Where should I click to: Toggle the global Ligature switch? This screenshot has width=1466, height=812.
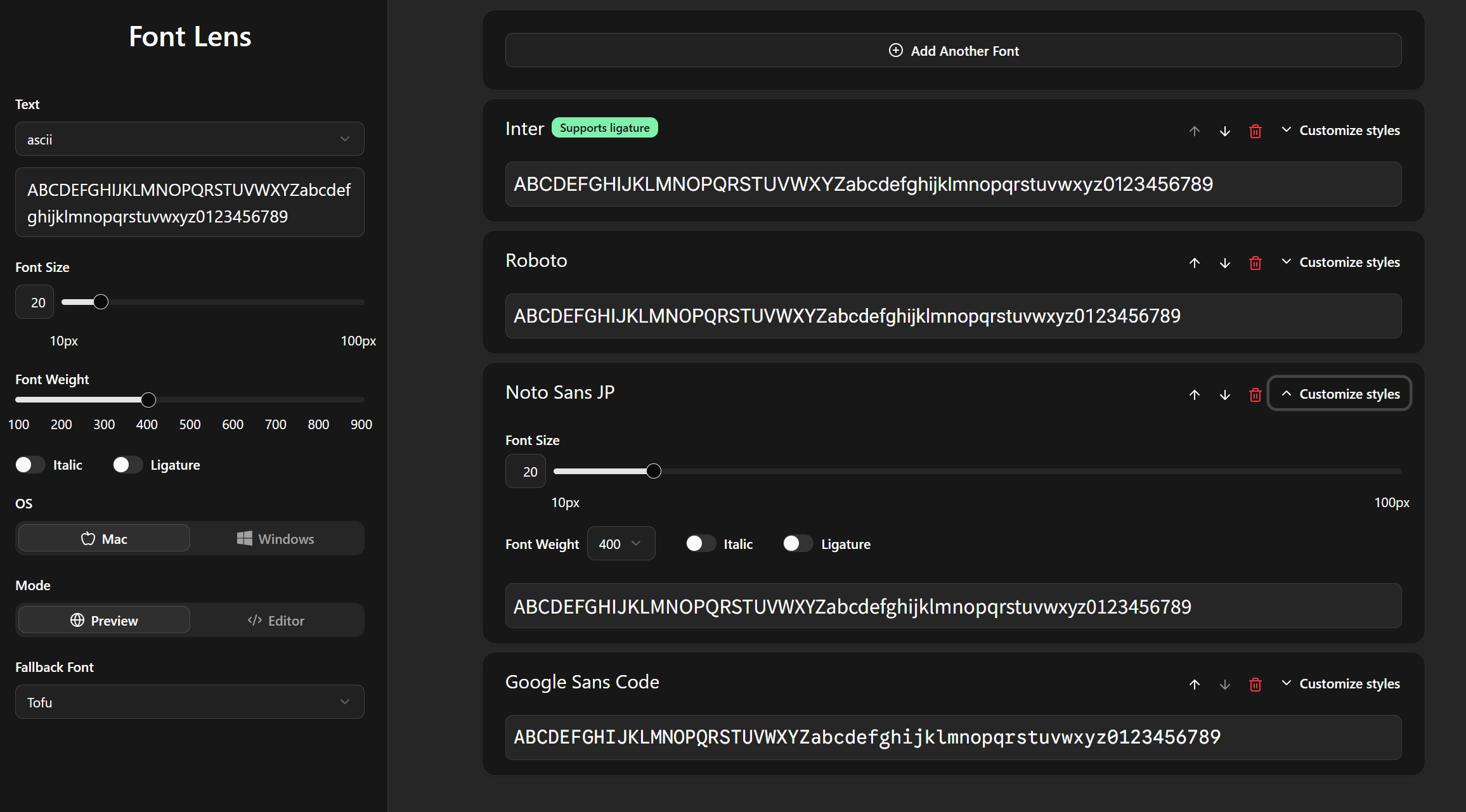[127, 465]
